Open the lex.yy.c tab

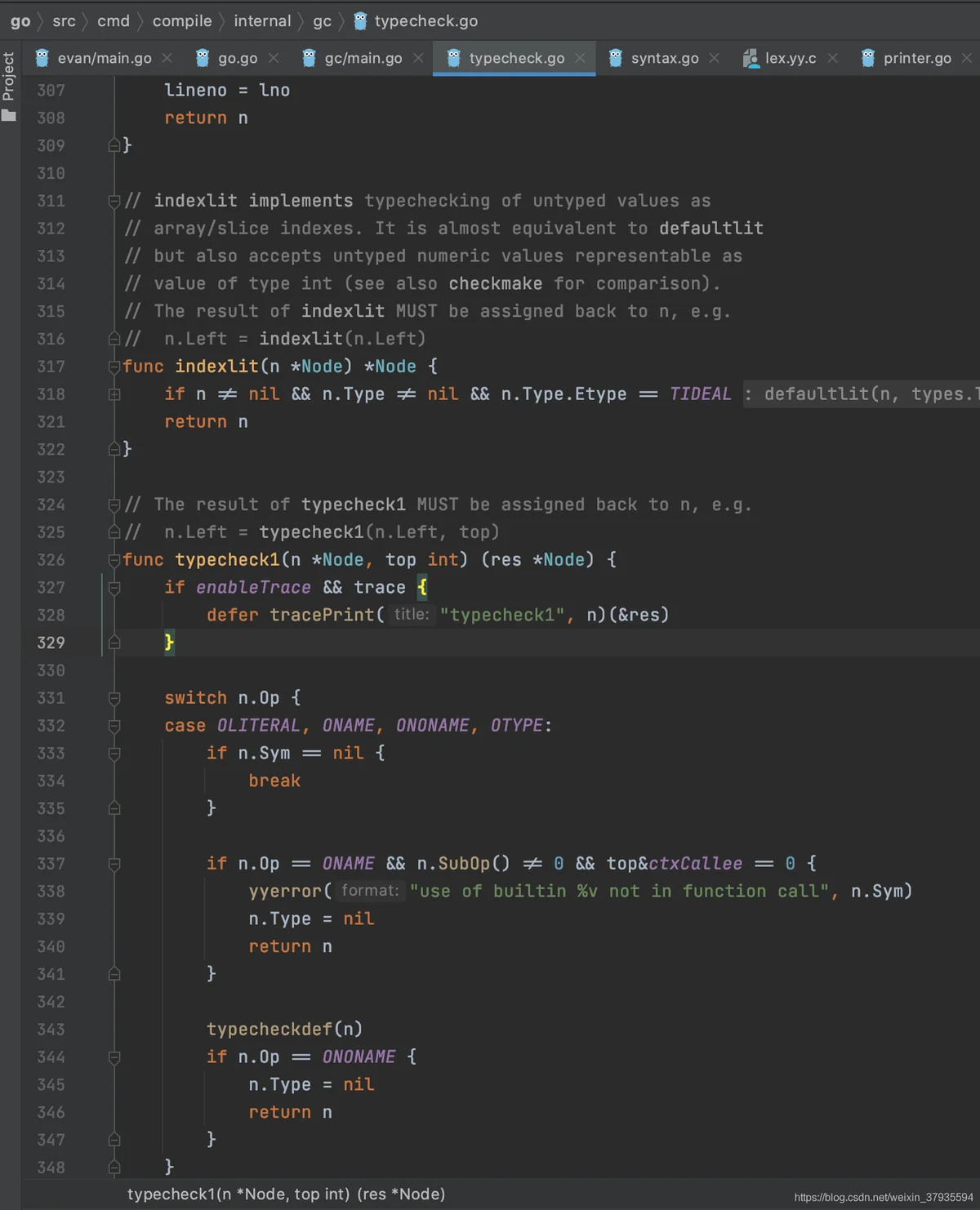click(791, 58)
